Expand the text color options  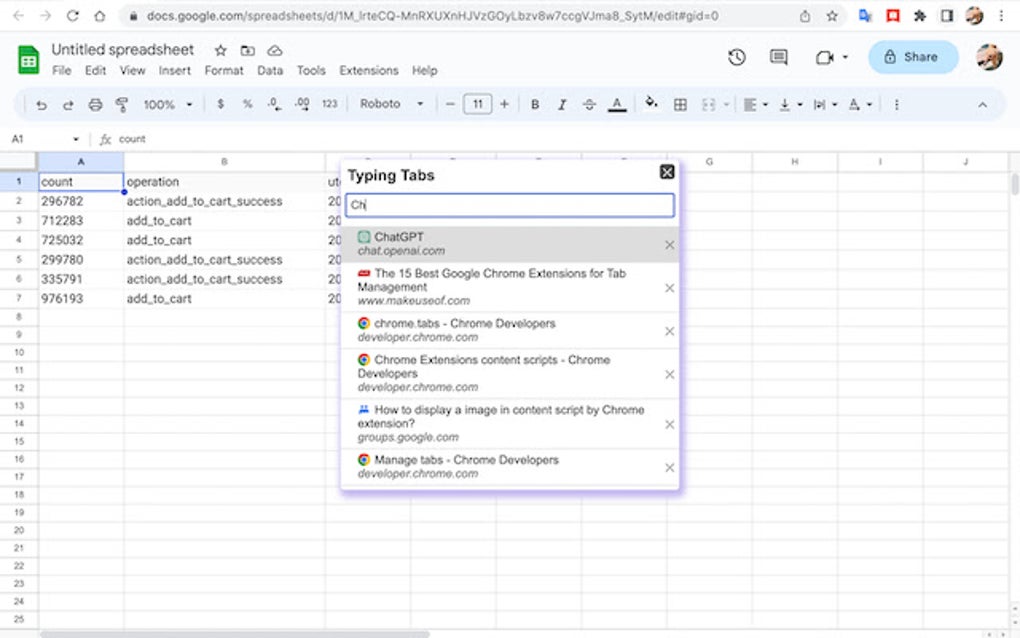coord(617,104)
